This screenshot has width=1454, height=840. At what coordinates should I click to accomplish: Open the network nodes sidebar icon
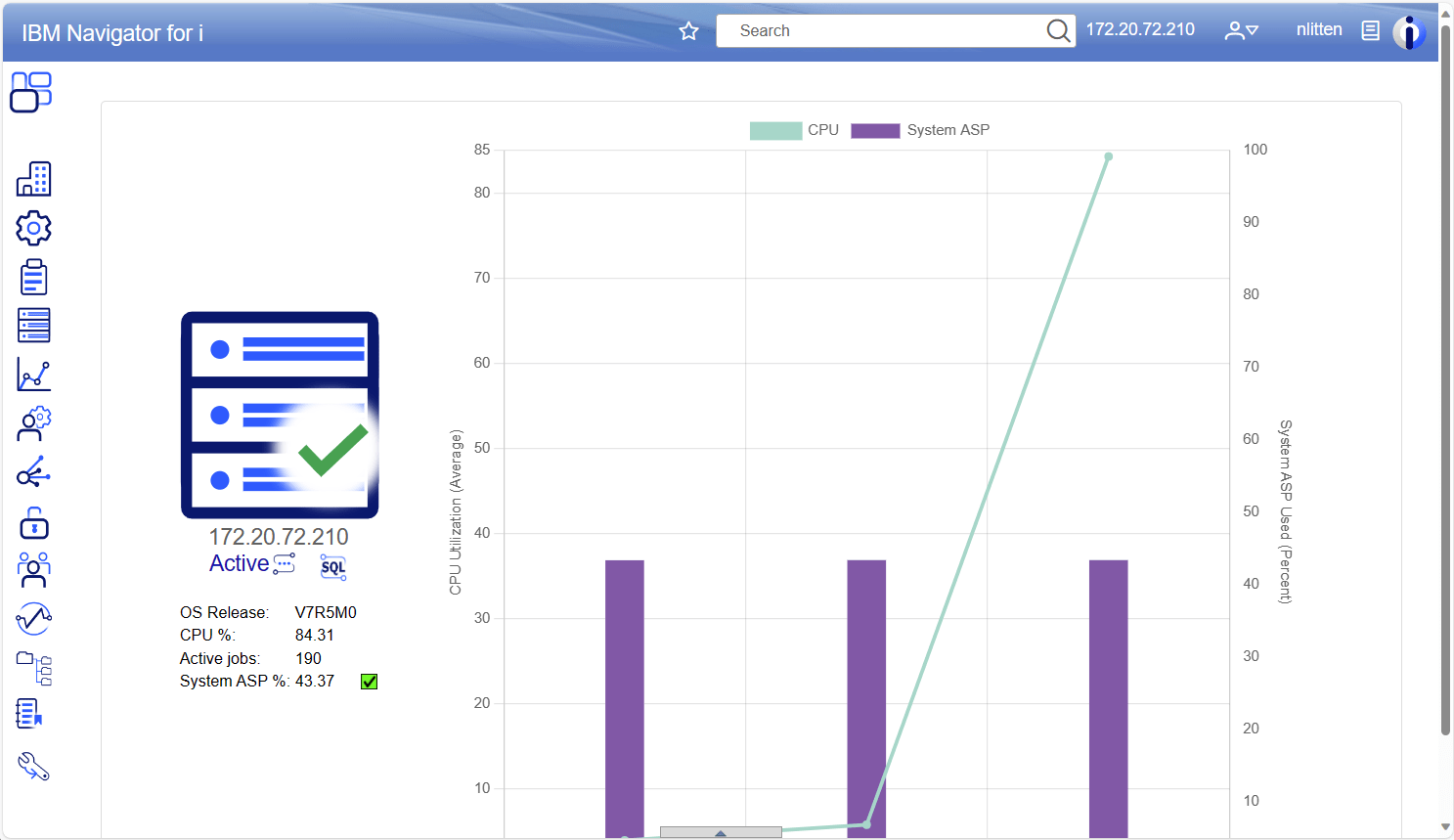33,472
